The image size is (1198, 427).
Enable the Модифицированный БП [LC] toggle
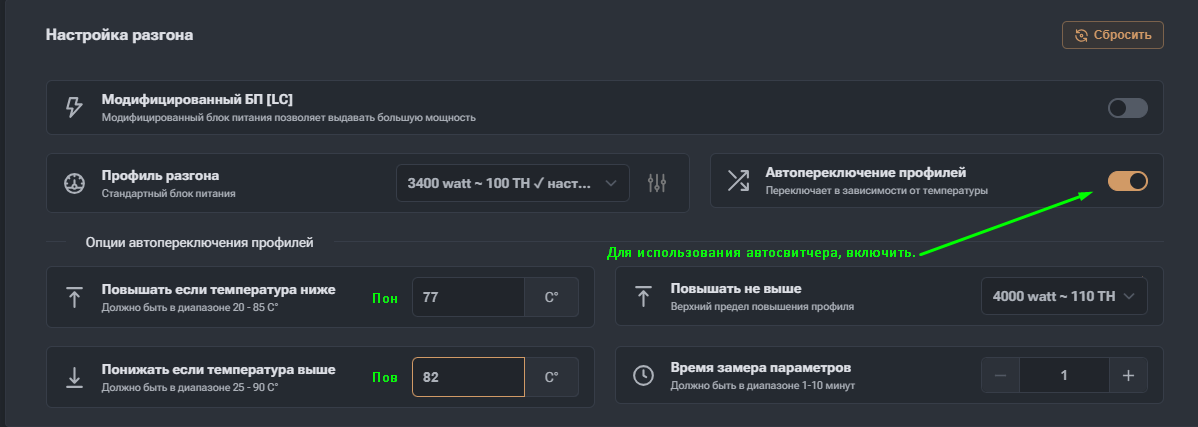1127,108
